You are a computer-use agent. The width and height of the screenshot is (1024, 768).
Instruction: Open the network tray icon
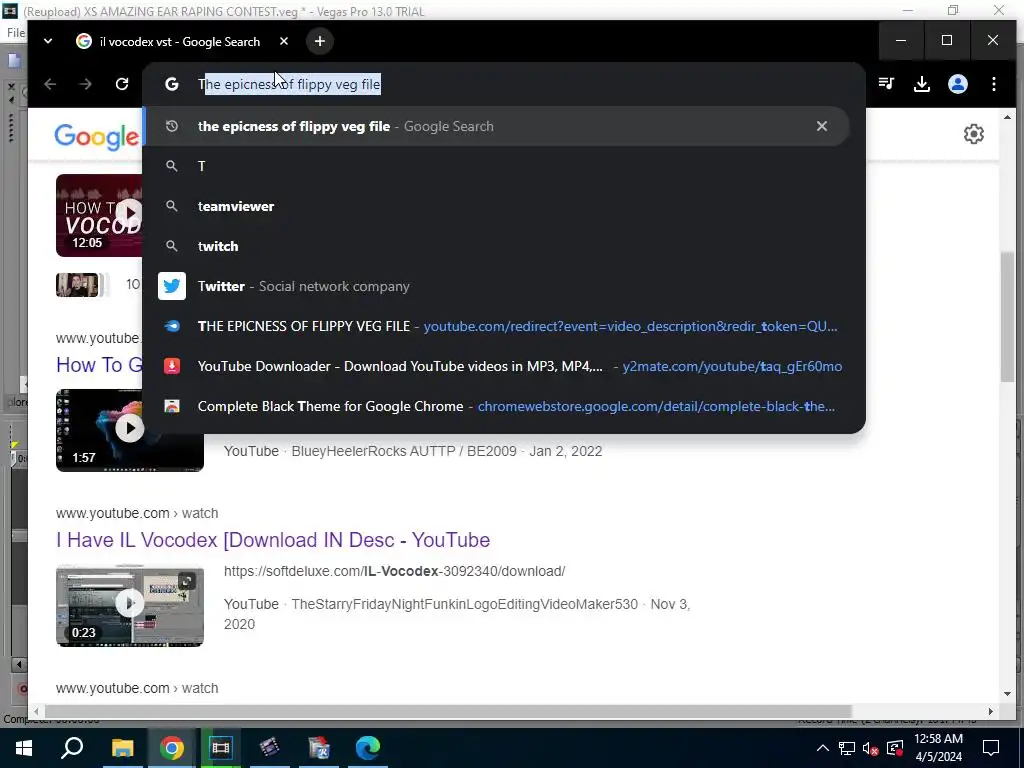click(x=846, y=748)
